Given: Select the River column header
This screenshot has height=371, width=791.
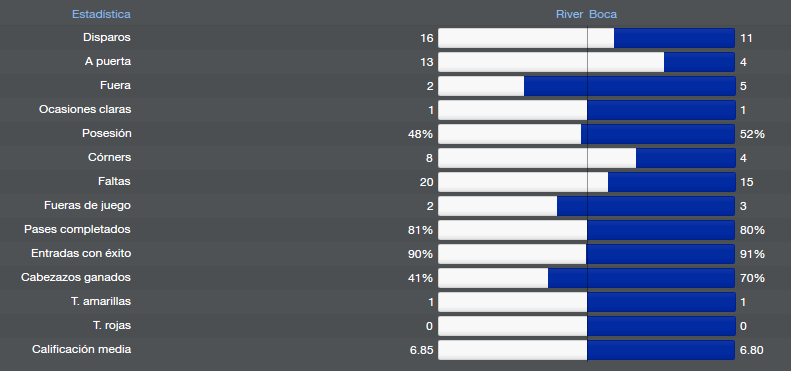Looking at the screenshot, I should (x=569, y=14).
